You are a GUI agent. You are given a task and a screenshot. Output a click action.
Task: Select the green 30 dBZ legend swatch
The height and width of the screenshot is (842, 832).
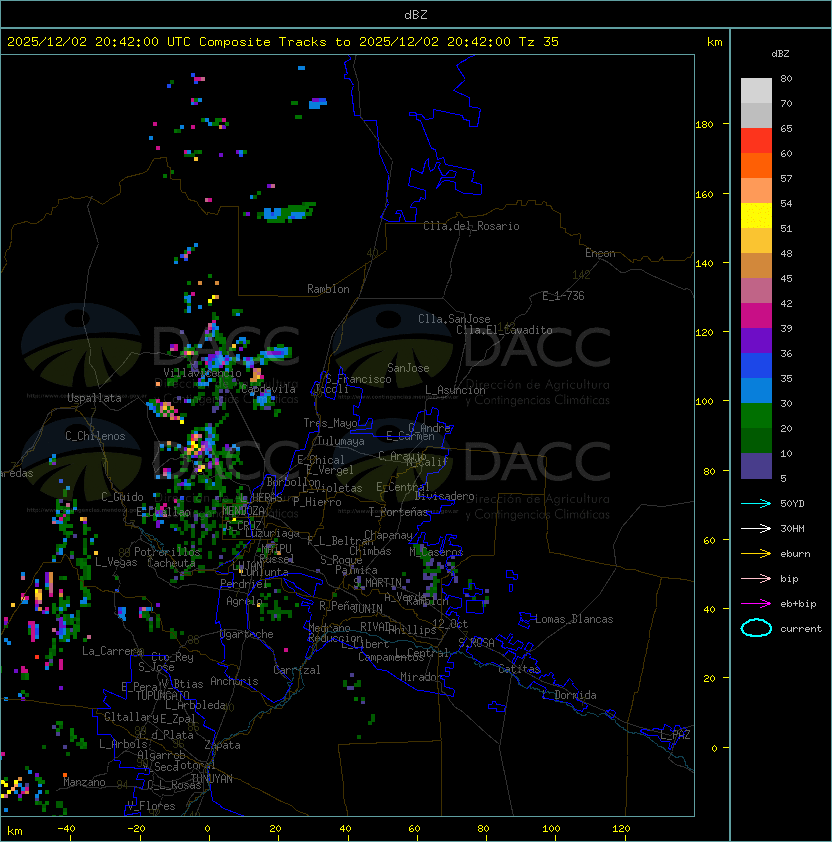pos(756,415)
